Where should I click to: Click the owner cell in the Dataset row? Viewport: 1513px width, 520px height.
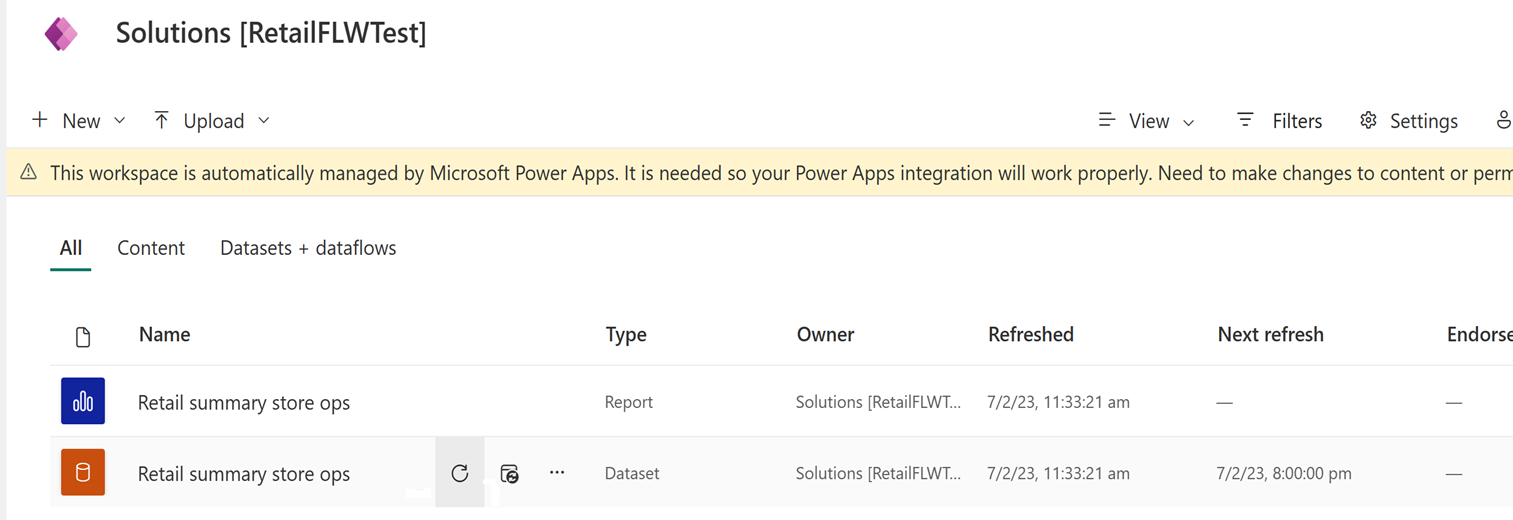click(x=878, y=473)
